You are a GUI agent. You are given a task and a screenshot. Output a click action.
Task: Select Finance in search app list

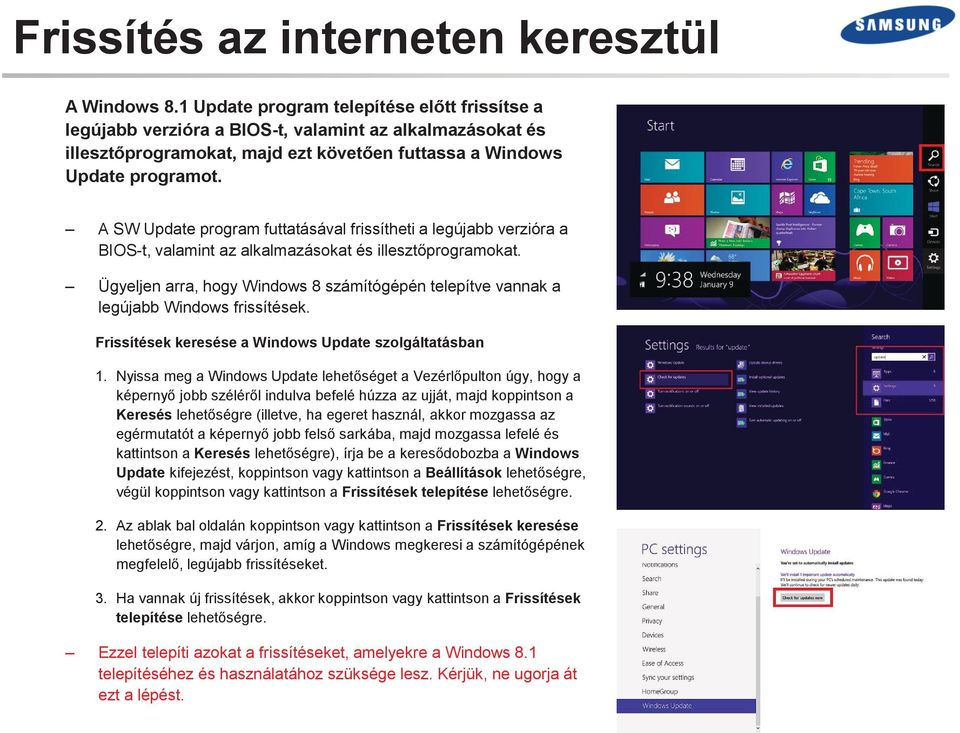(x=883, y=464)
